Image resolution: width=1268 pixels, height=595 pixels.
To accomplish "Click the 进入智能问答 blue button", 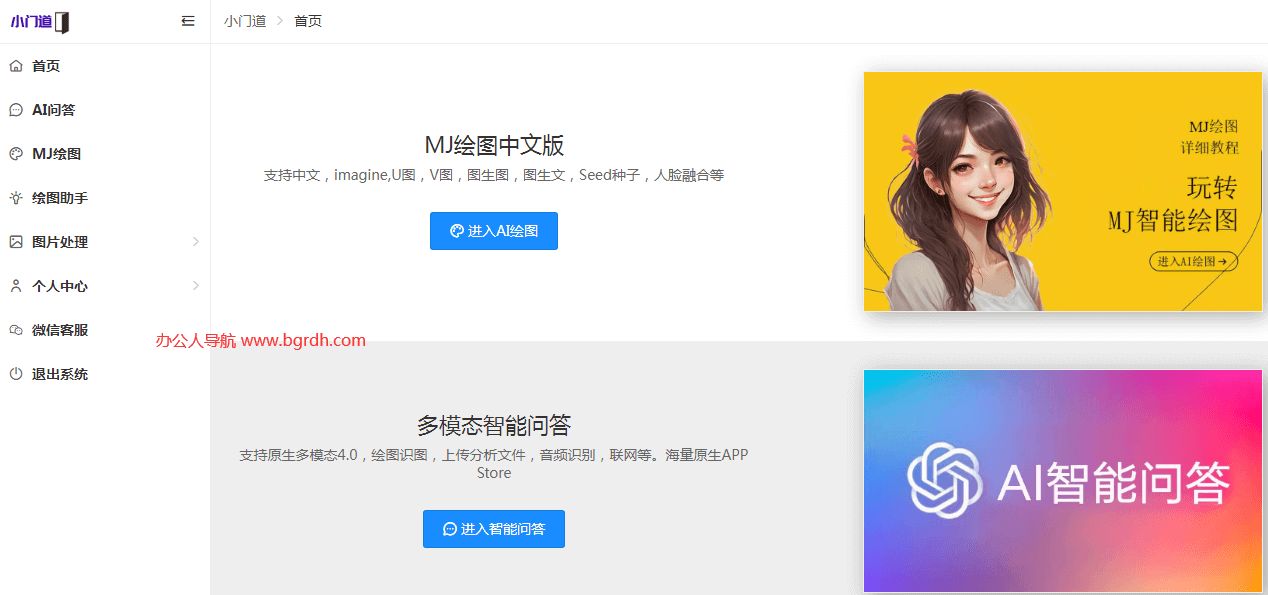I will click(x=493, y=528).
